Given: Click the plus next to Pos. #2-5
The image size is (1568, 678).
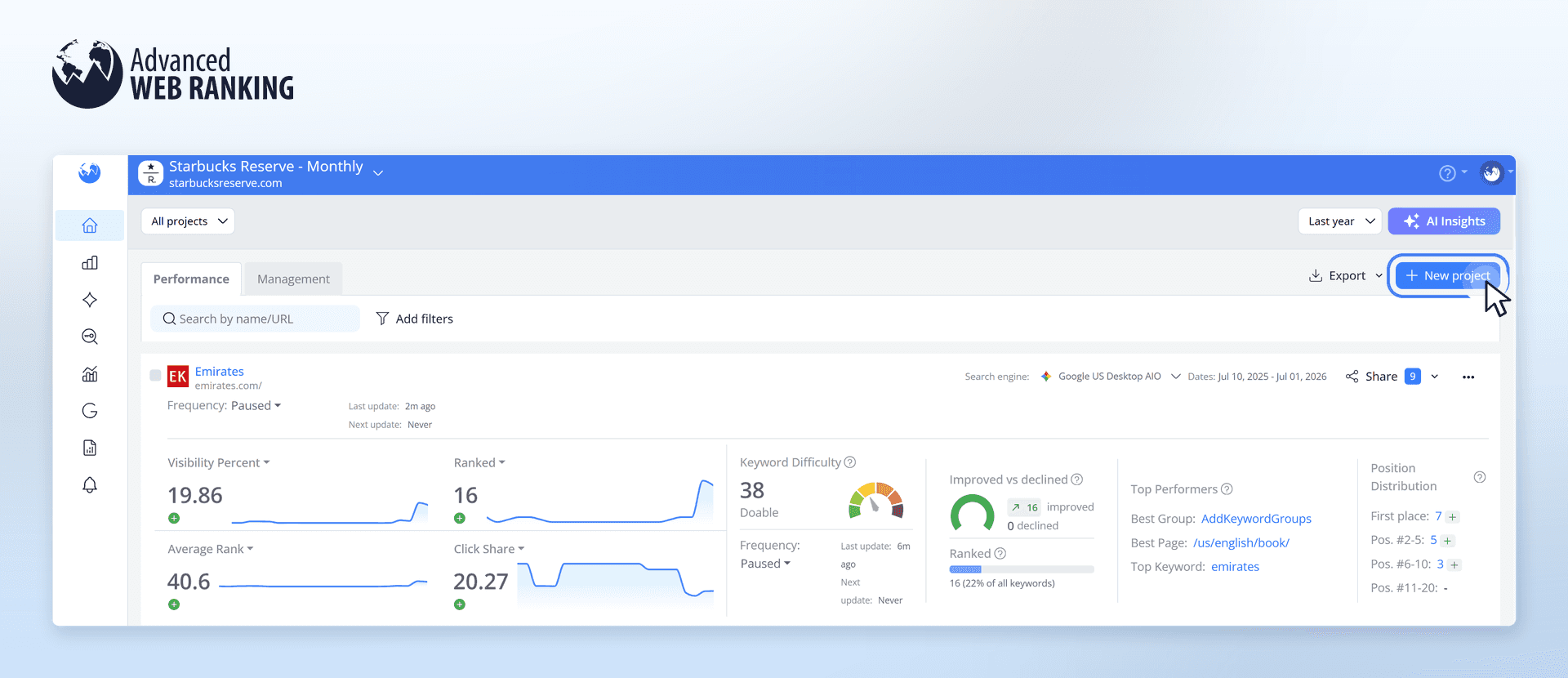Looking at the screenshot, I should click(1447, 541).
